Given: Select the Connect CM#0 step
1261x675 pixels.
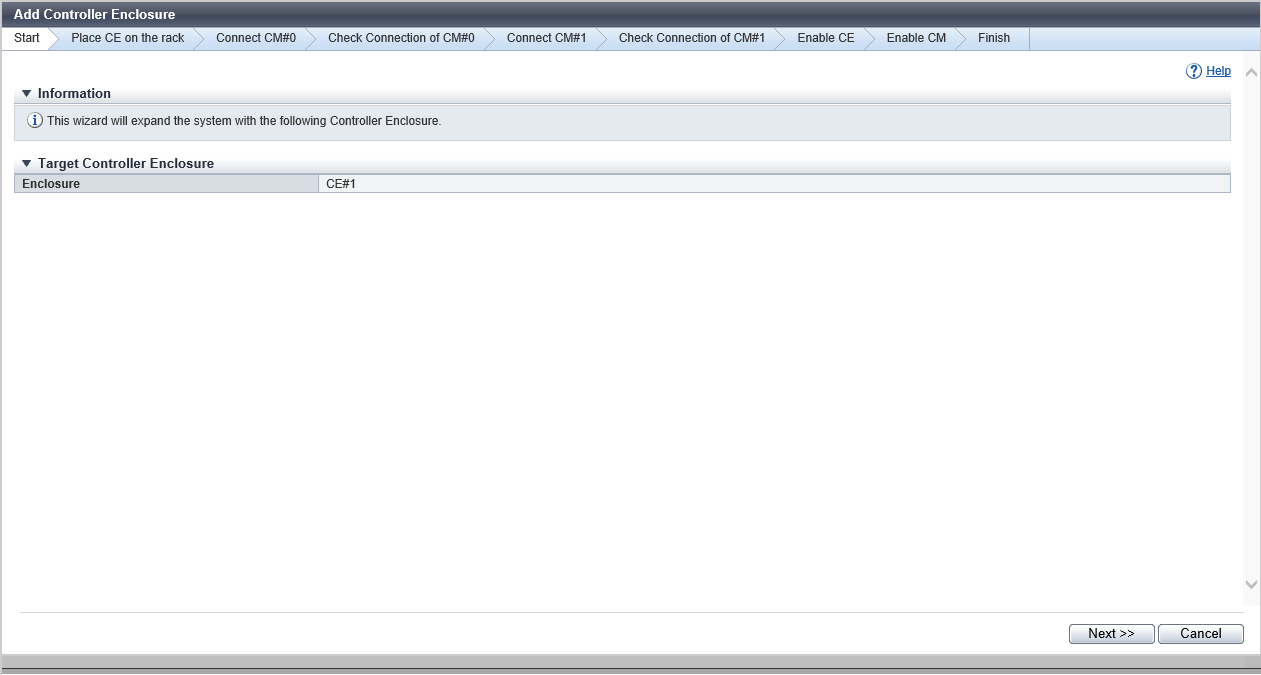Looking at the screenshot, I should point(255,39).
